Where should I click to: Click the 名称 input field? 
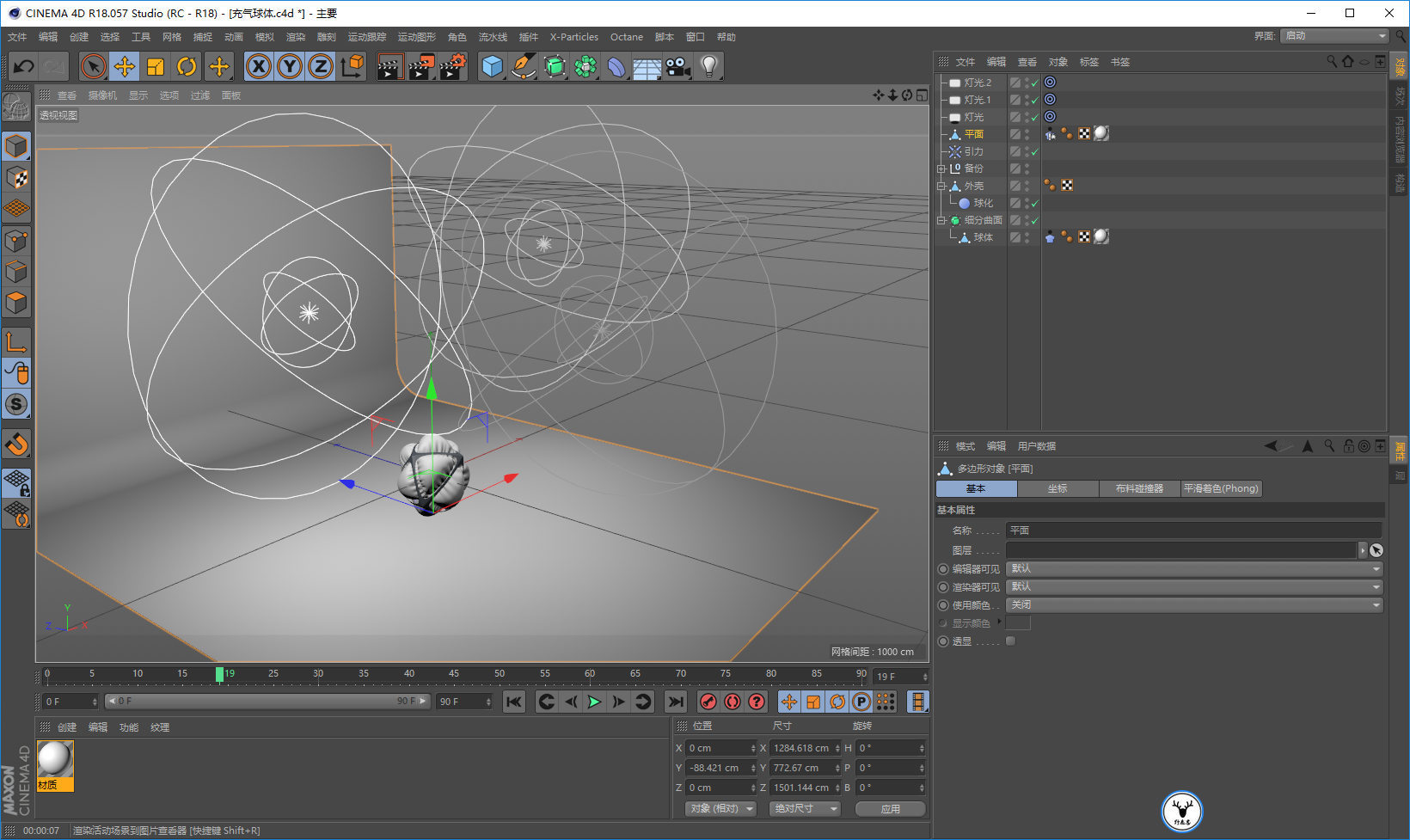[x=1193, y=530]
